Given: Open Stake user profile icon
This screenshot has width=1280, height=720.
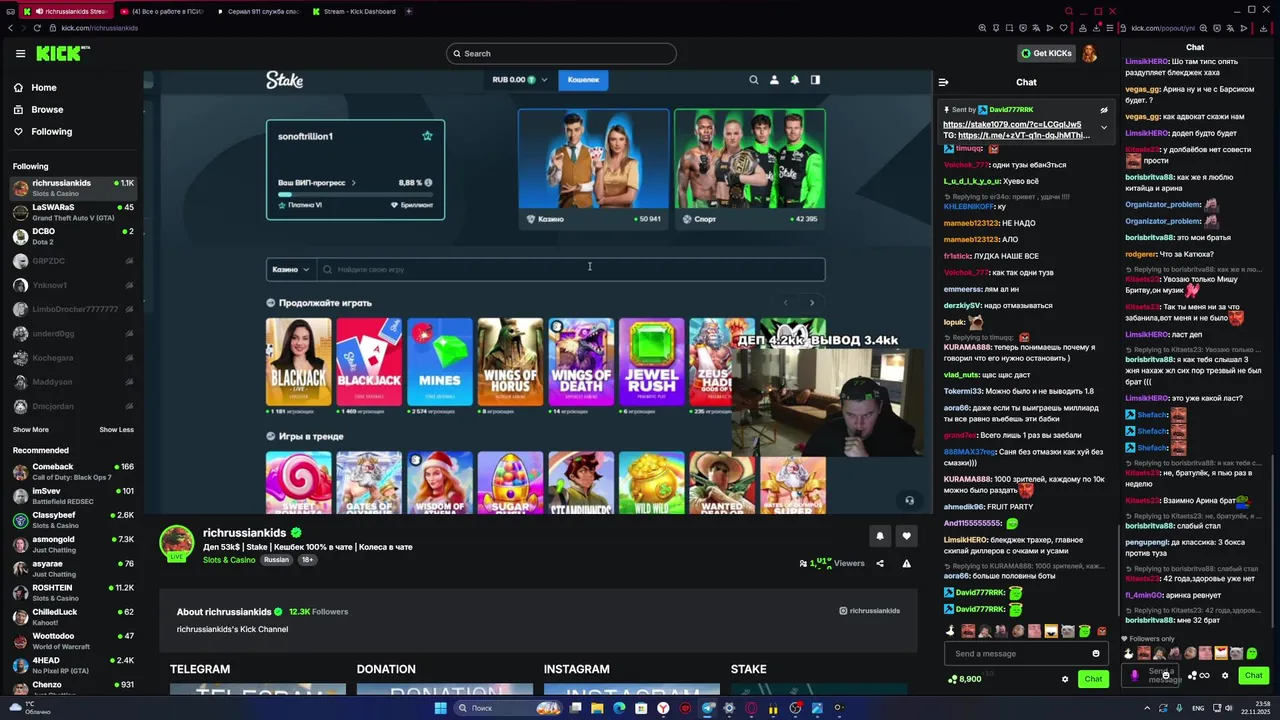Looking at the screenshot, I should (x=774, y=80).
